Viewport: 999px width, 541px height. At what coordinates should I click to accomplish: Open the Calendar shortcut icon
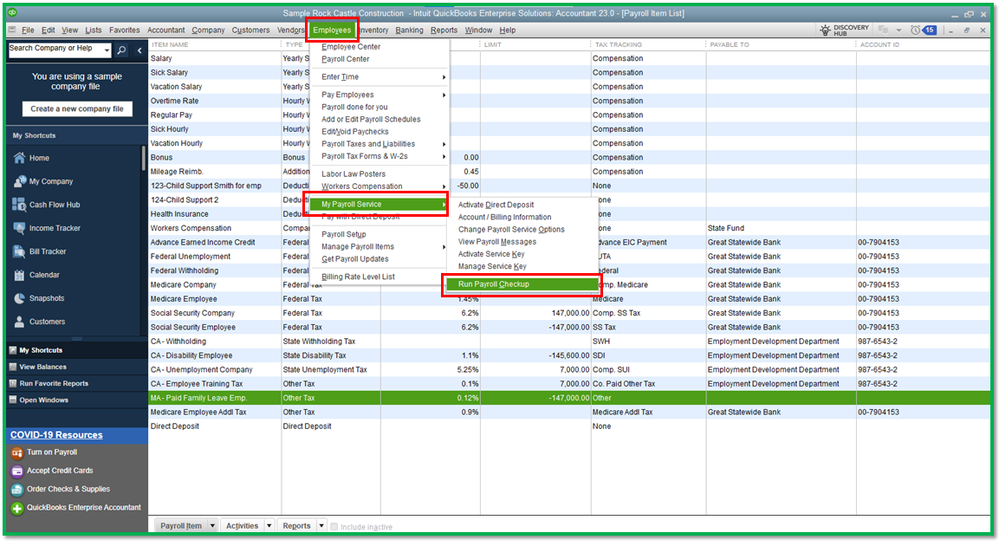(x=19, y=275)
